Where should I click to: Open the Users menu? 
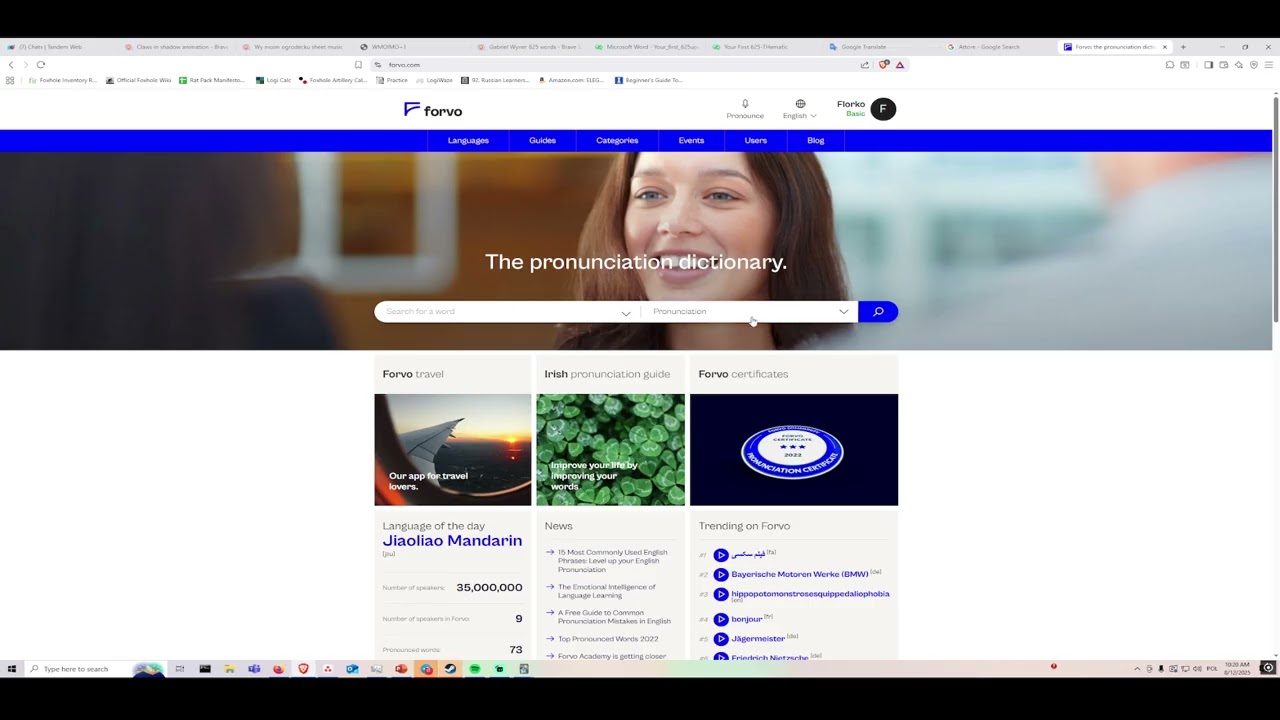point(755,140)
